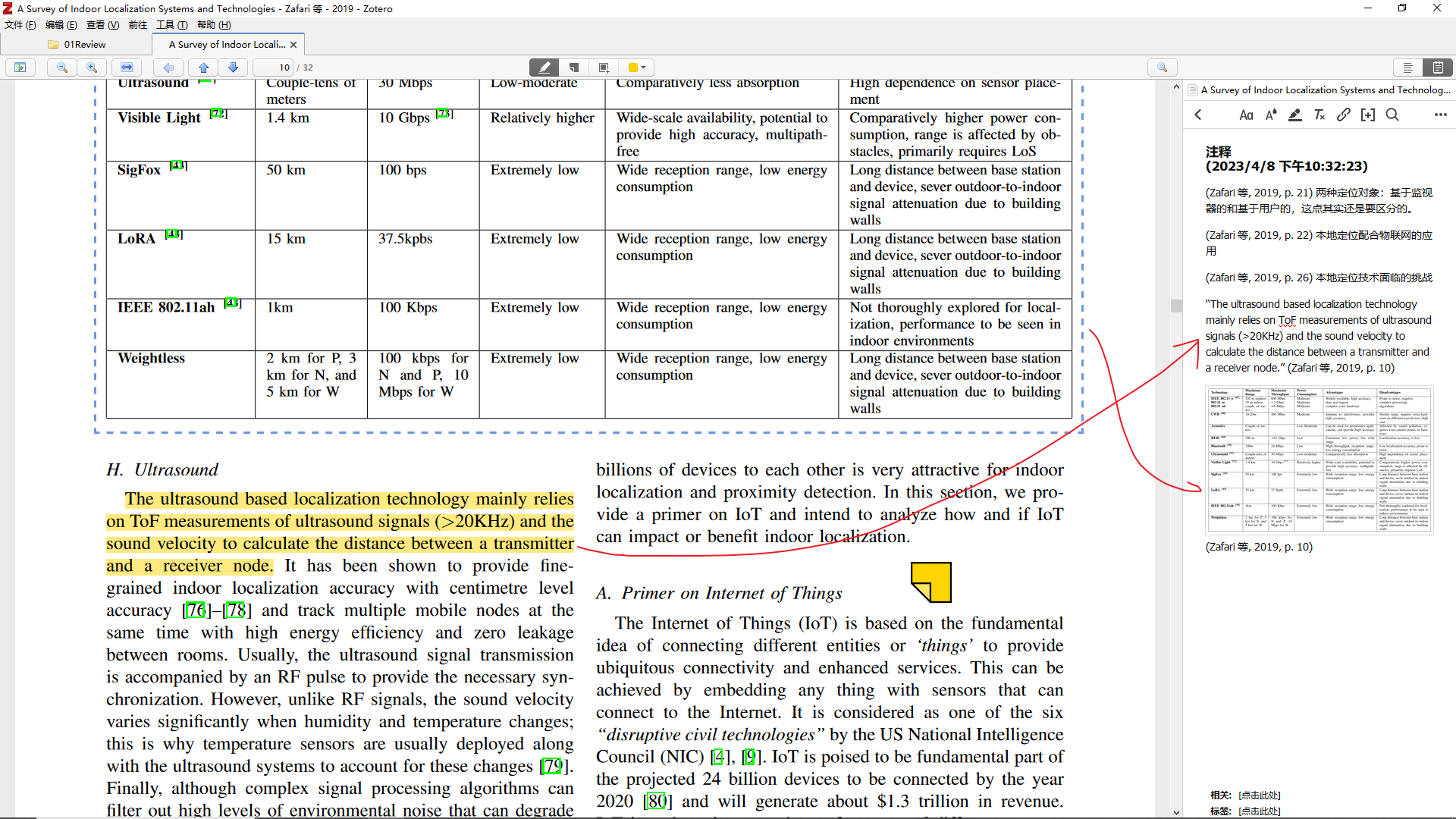This screenshot has width=1456, height=819.
Task: Select the sticky note annotation tool
Action: (x=574, y=67)
